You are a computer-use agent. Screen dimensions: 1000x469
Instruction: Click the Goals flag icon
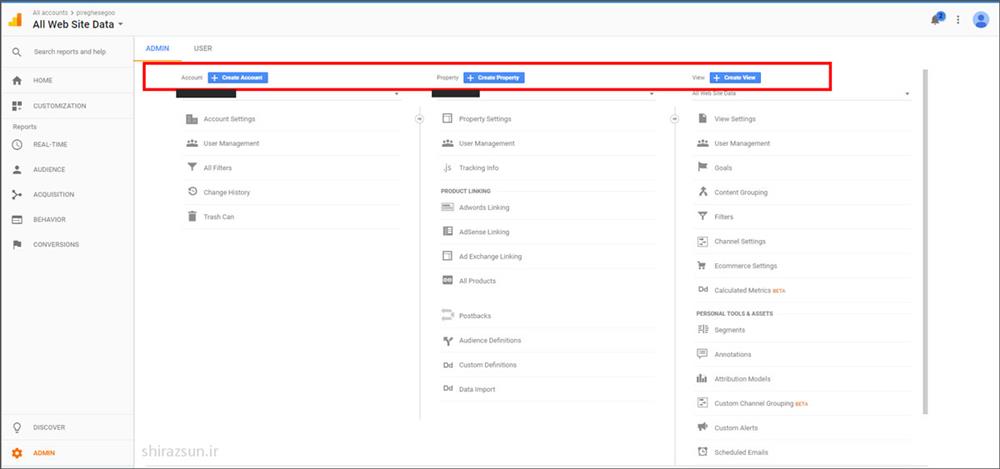702,167
